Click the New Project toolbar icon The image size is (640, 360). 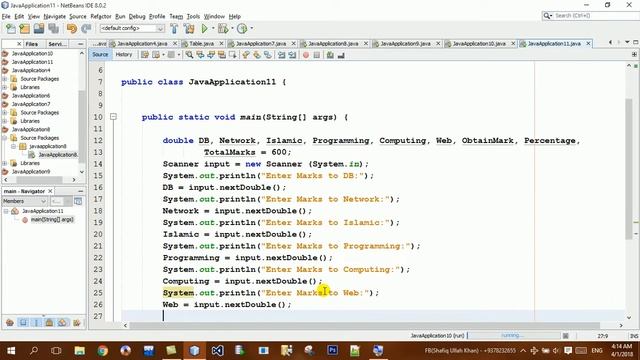pyautogui.click(x=24, y=29)
